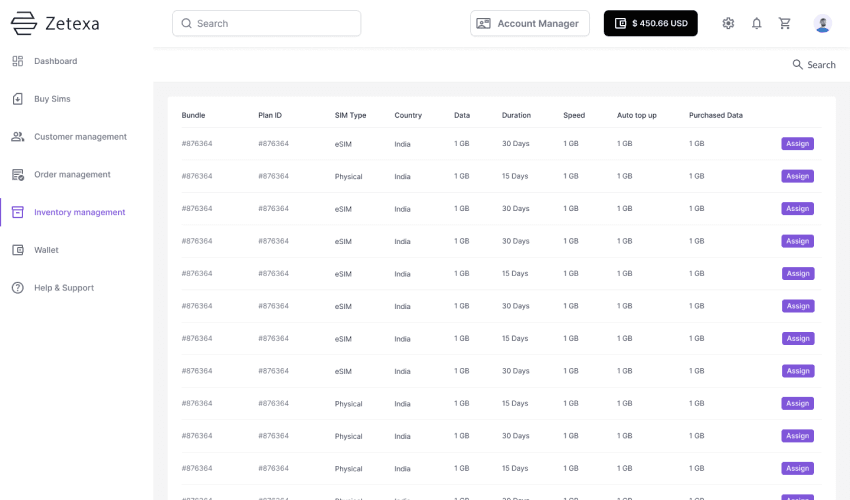Open the shopping cart icon
Screen dimensions: 850x500
click(784, 23)
